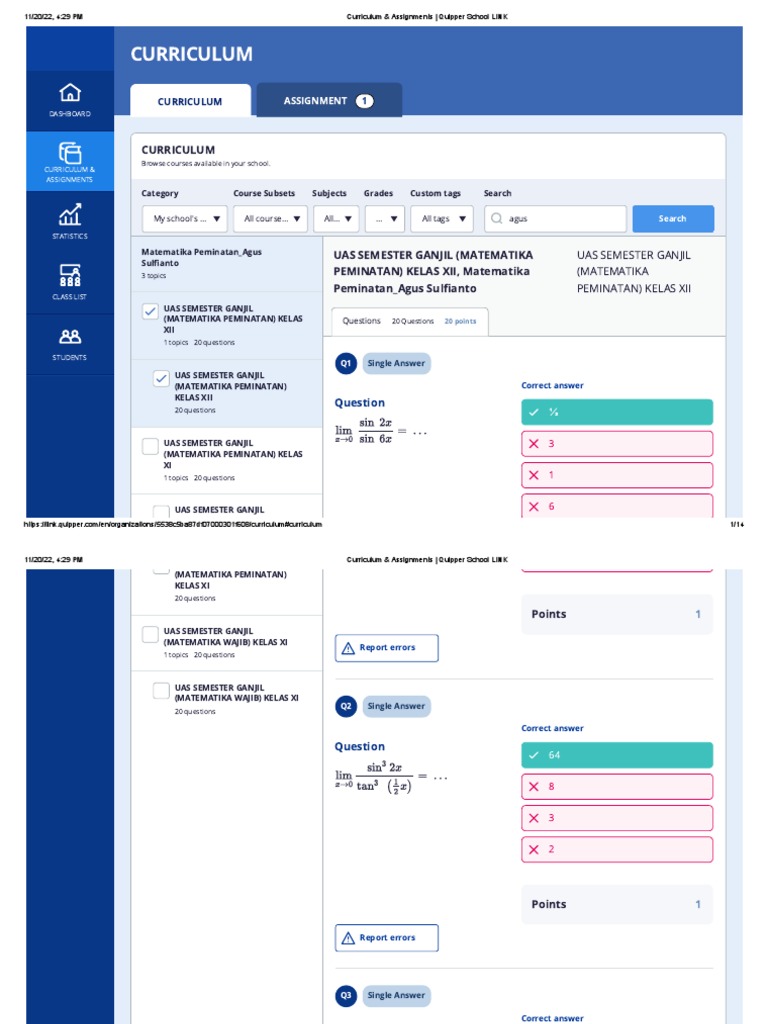This screenshot has height=1024, width=768.
Task: Open the Dashboard home icon
Action: tap(70, 93)
